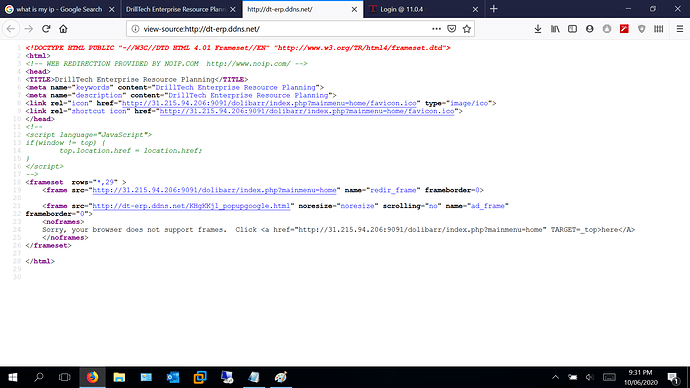
Task: Open the notification action center
Action: click(x=673, y=377)
